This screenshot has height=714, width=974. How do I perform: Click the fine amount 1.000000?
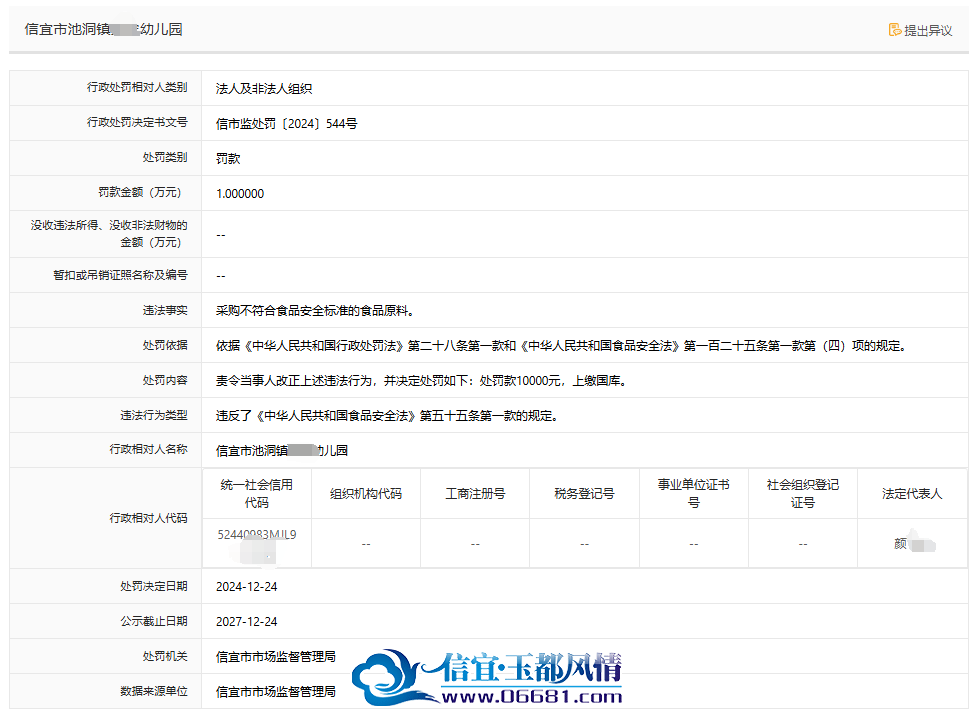(x=240, y=194)
